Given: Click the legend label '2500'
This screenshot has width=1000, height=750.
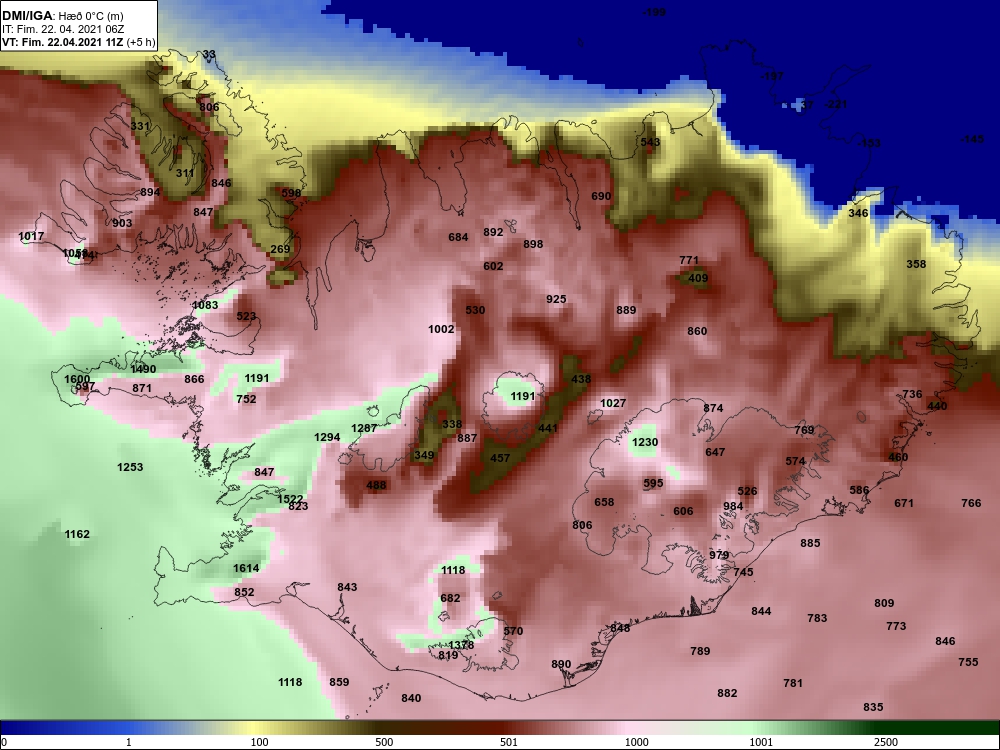Looking at the screenshot, I should click(x=886, y=742).
